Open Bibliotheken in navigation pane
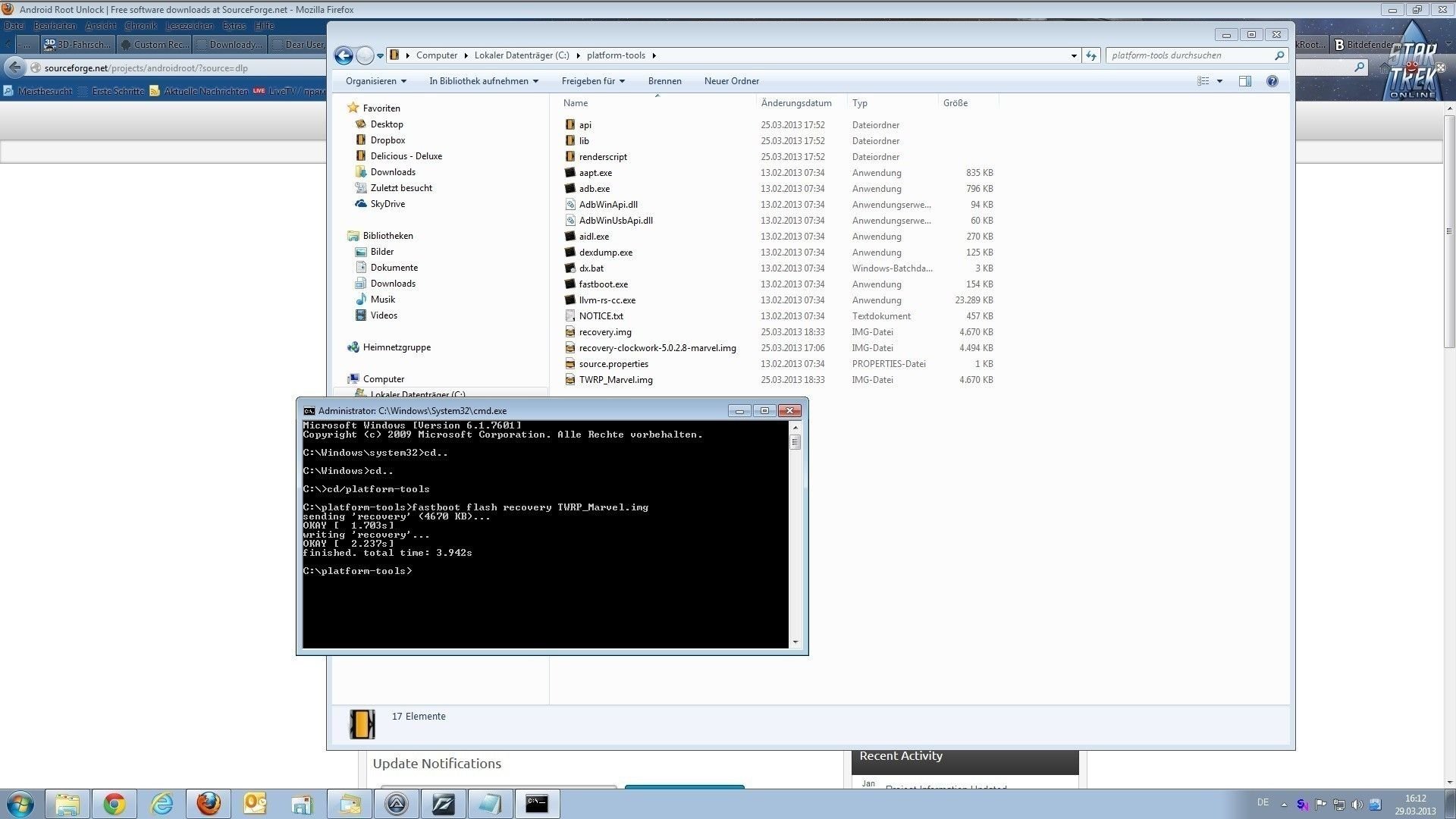The width and height of the screenshot is (1456, 819). (388, 236)
